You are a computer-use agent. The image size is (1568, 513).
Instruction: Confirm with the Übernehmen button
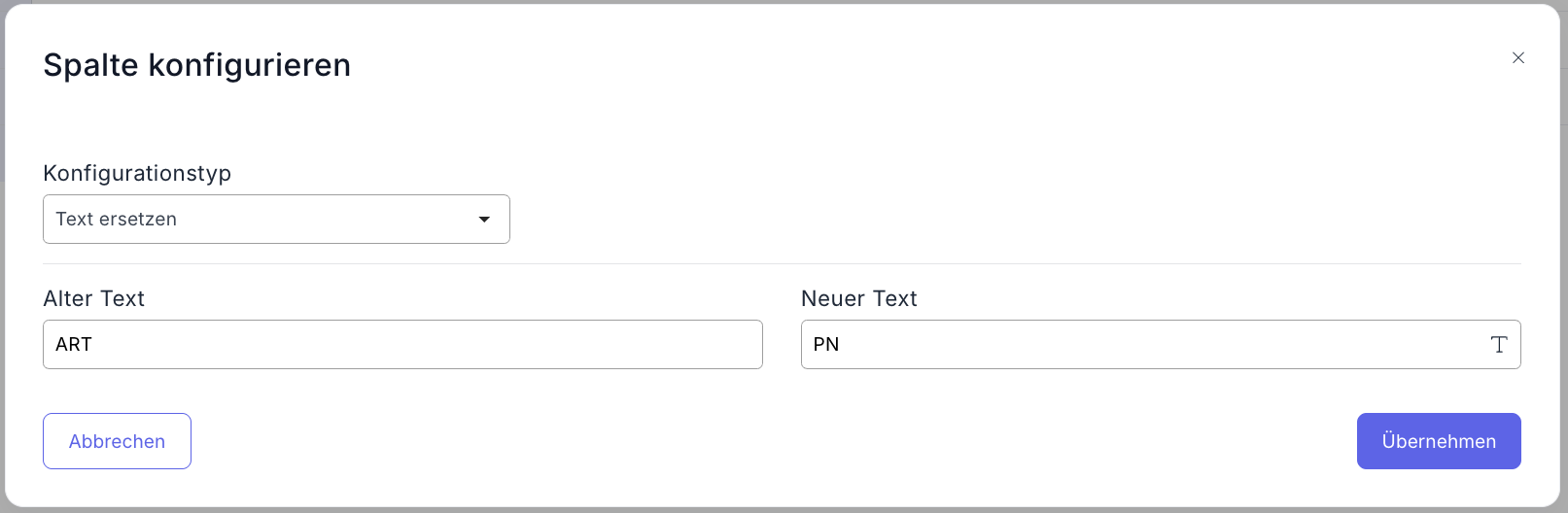[1438, 441]
